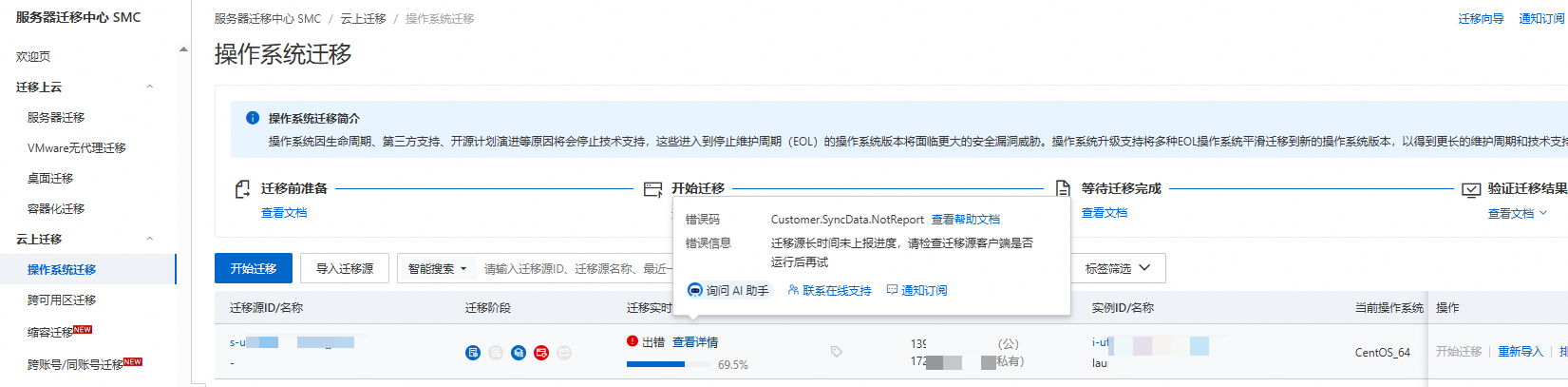Click the migration source search input field
The image size is (1568, 387).
tap(576, 269)
